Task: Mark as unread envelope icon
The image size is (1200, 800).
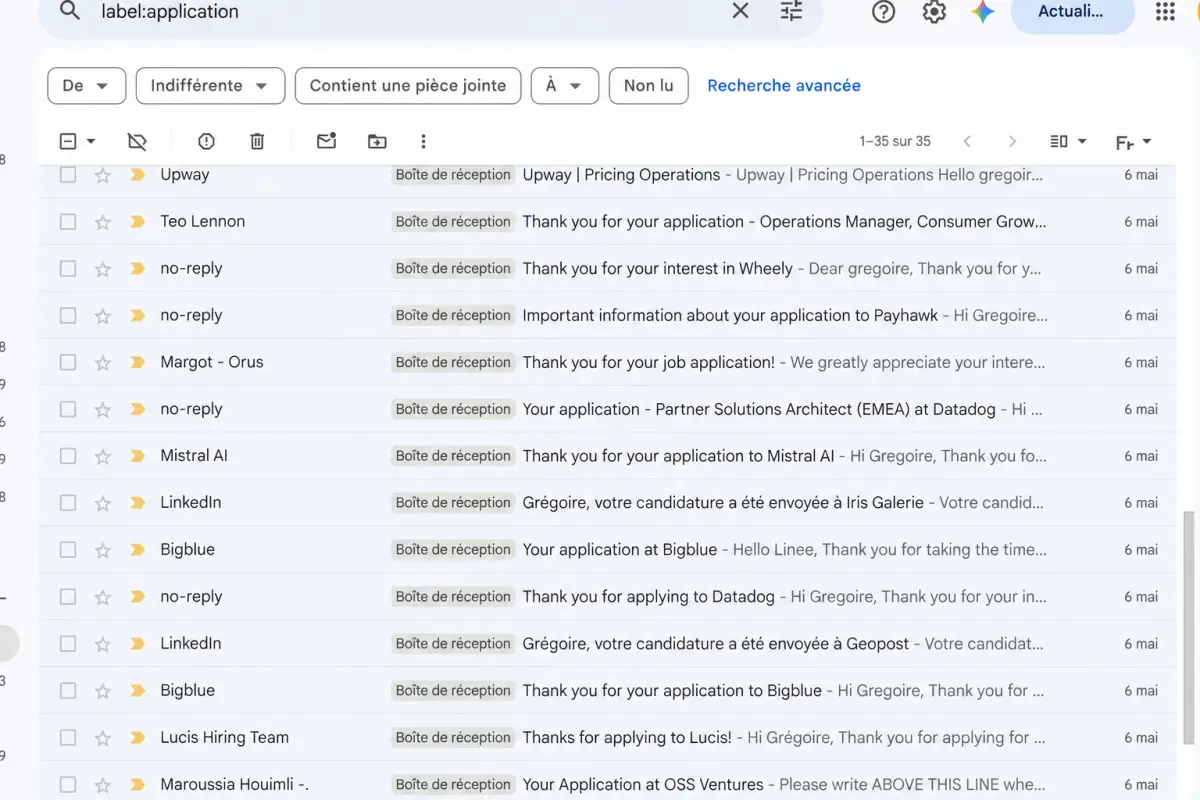Action: pos(326,142)
